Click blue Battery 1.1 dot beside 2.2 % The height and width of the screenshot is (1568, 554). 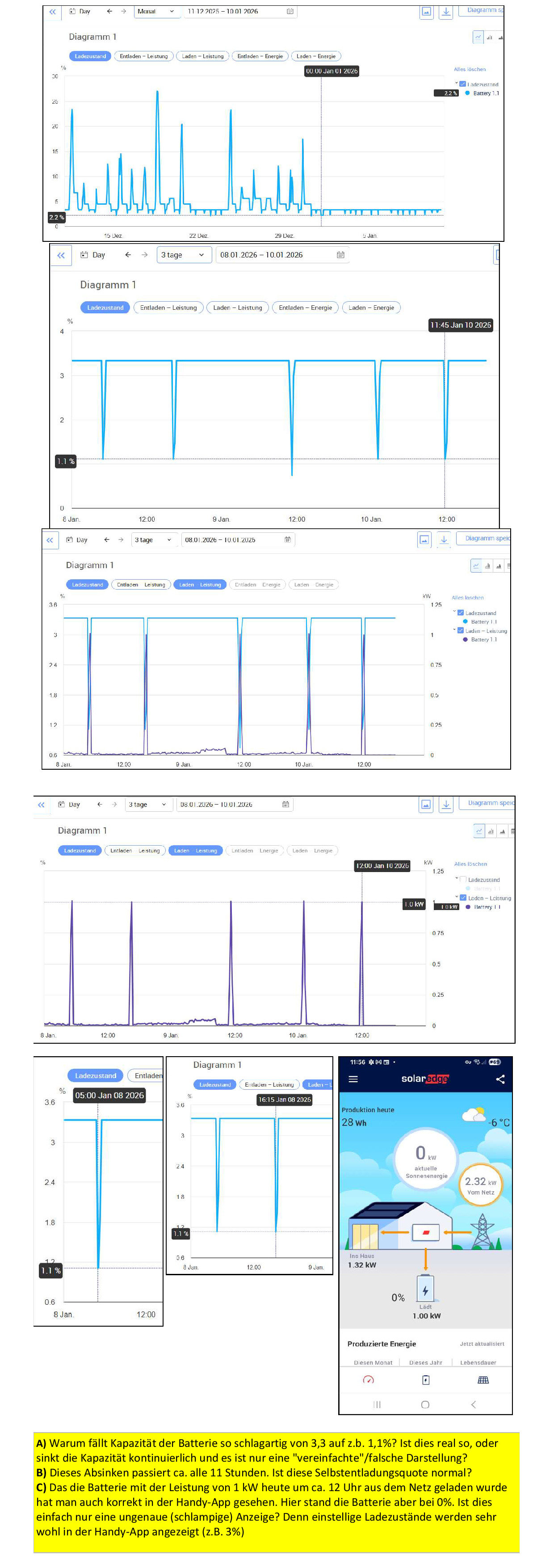tap(467, 93)
